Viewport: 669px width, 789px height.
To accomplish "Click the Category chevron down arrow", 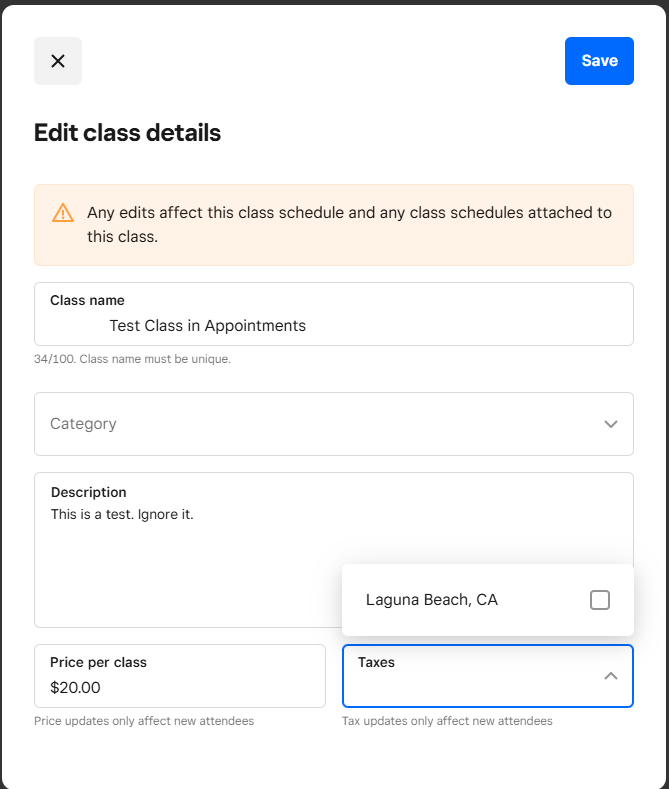I will coord(611,424).
